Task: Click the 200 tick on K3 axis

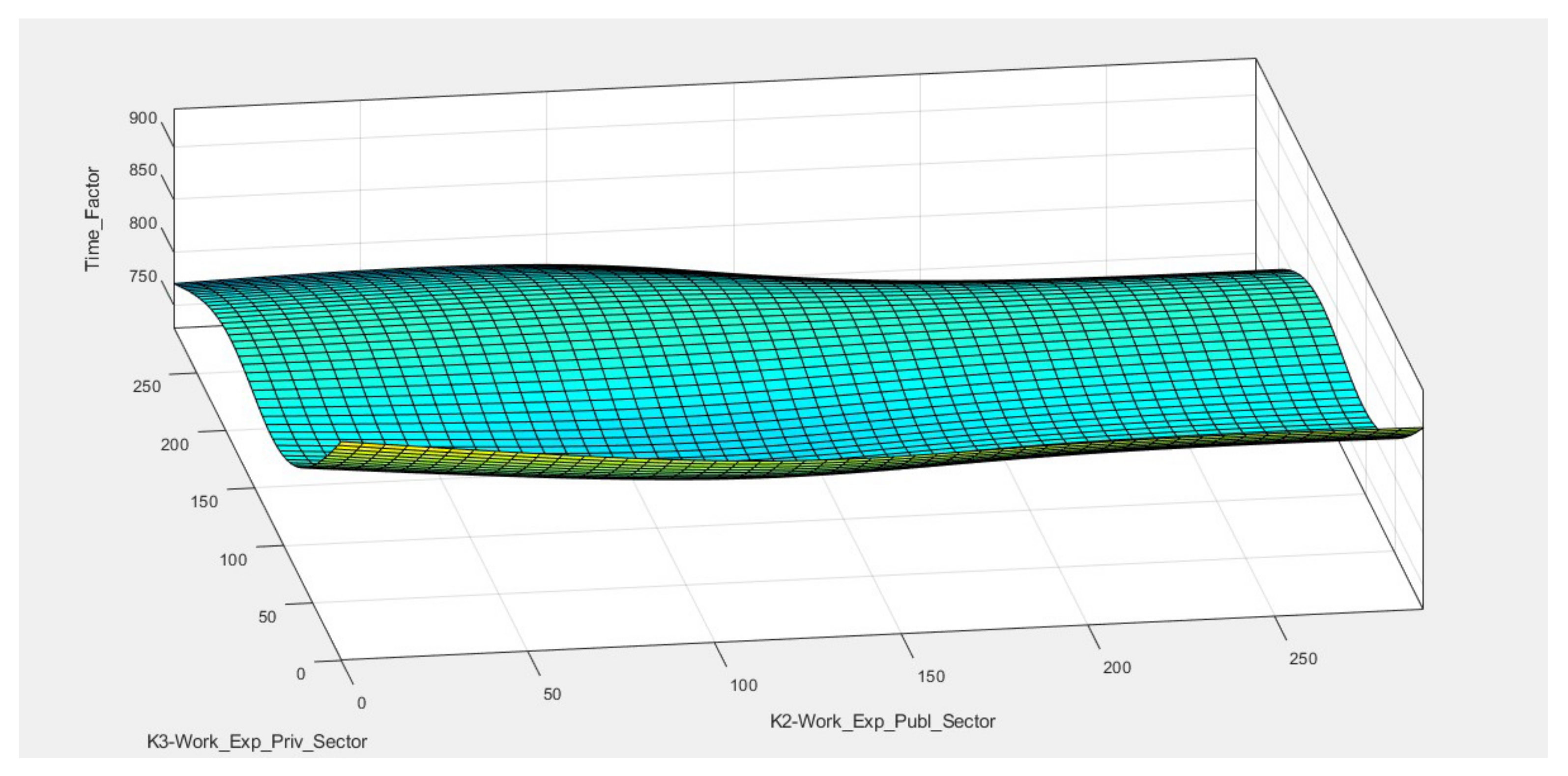Action: point(174,444)
